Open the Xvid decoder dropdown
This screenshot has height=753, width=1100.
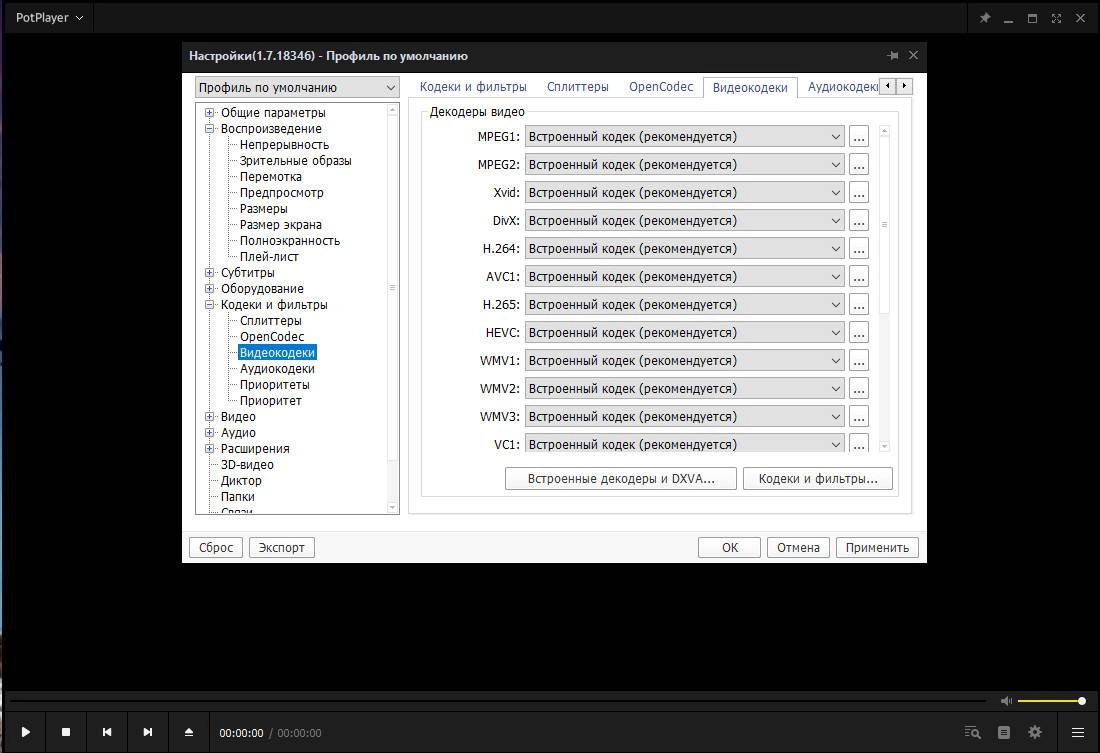(x=685, y=193)
